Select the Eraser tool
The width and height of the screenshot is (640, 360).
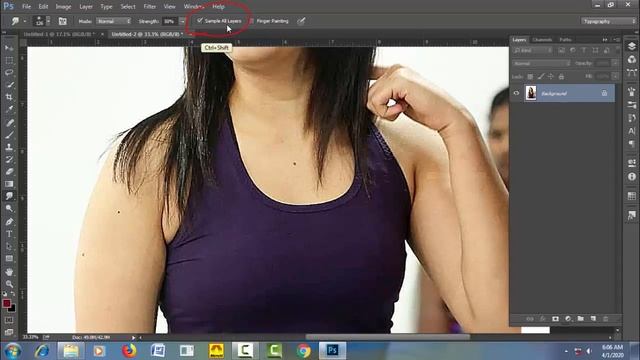[9, 171]
